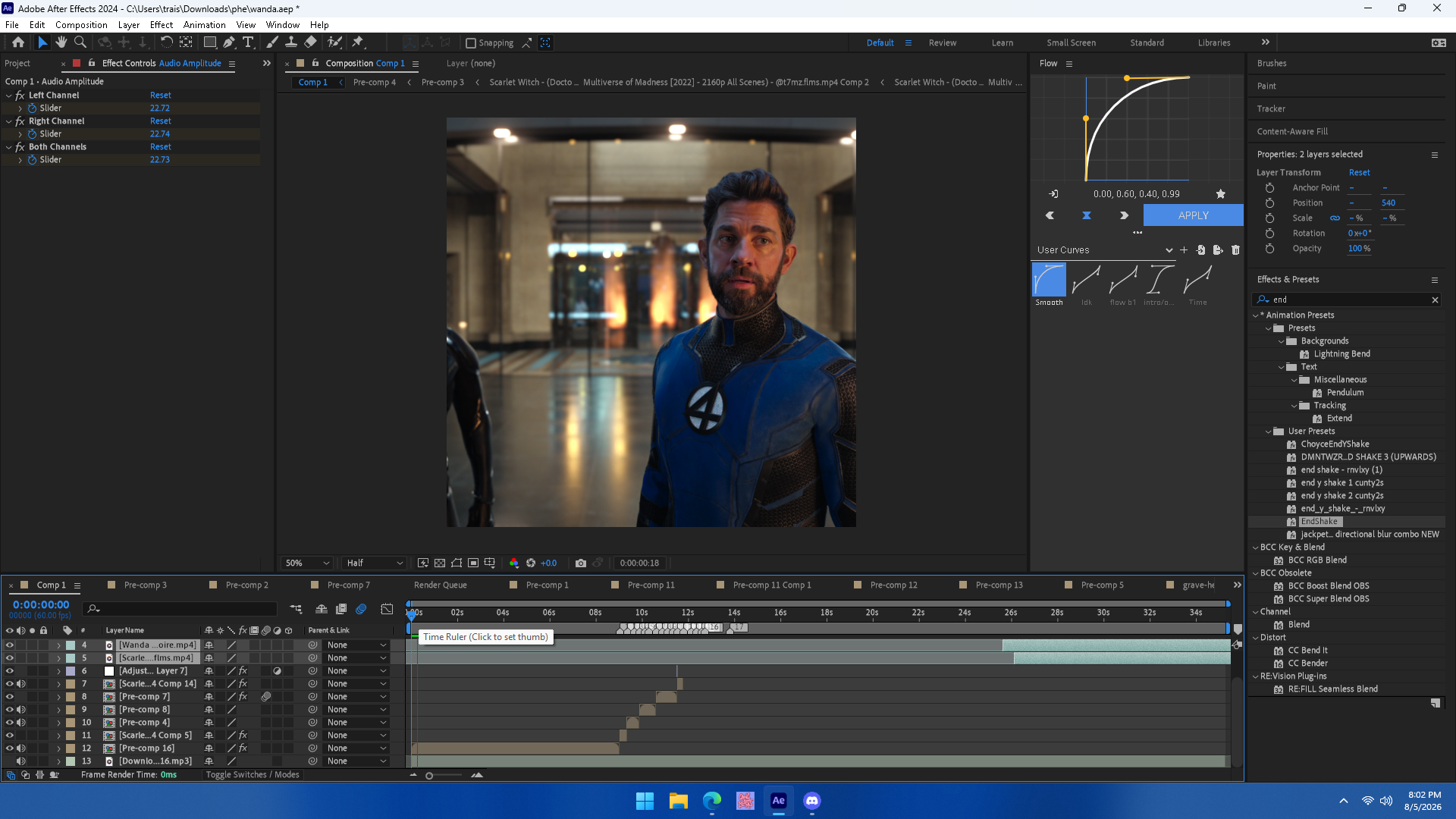This screenshot has width=1456, height=819.
Task: Collapse the Animation Presets folder
Action: [1255, 315]
